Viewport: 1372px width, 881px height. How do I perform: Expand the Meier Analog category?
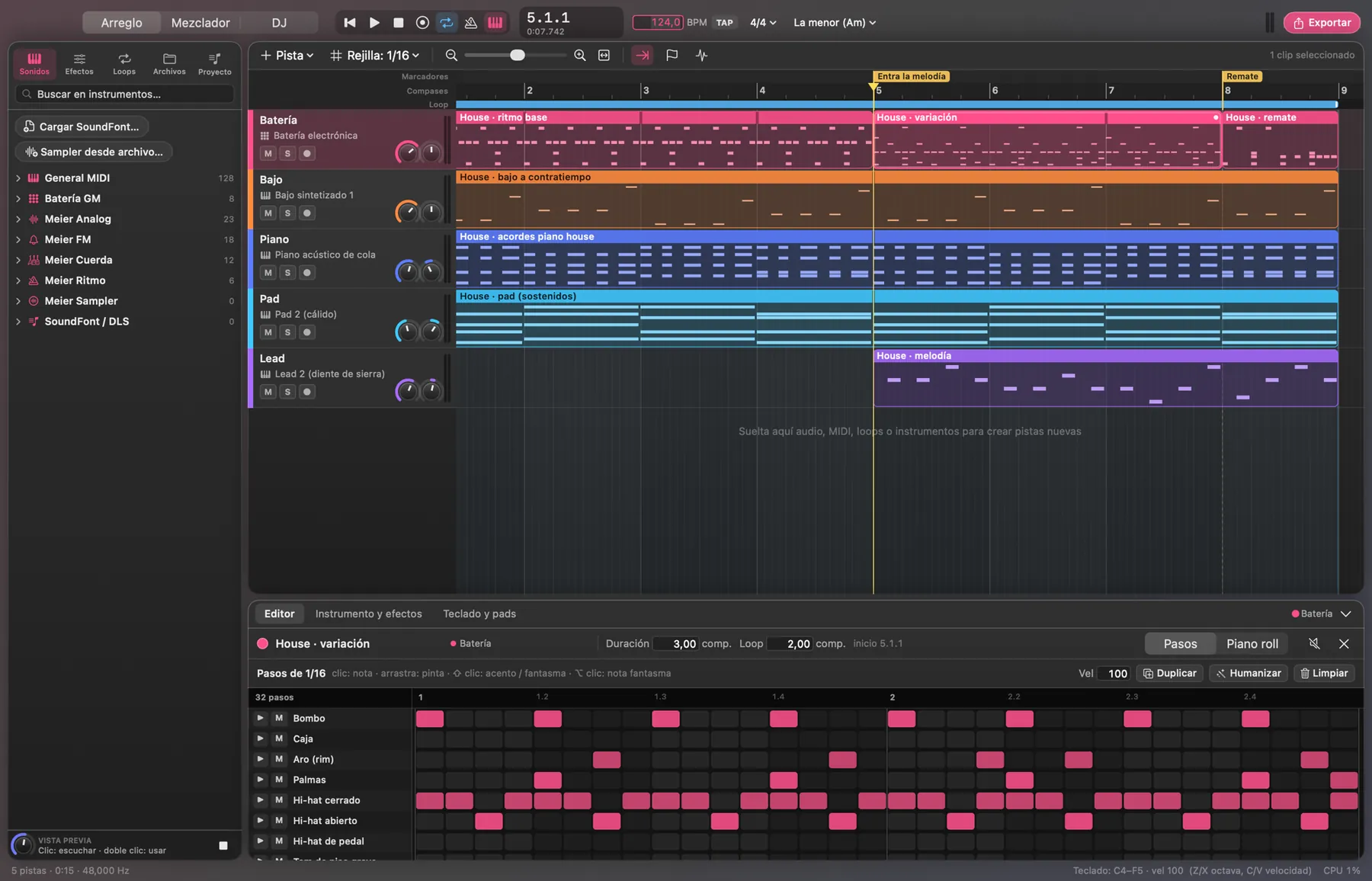[x=18, y=219]
